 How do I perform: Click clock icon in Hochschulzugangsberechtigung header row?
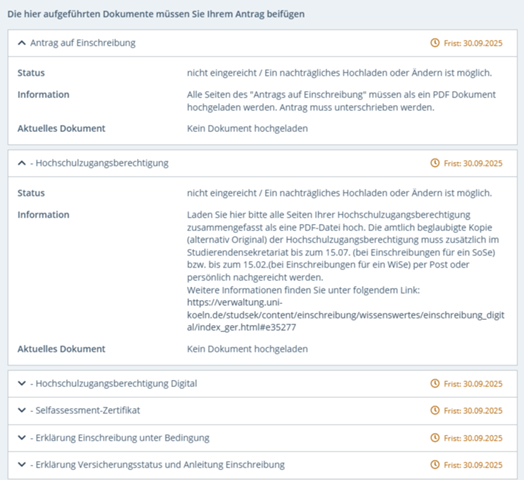point(435,163)
